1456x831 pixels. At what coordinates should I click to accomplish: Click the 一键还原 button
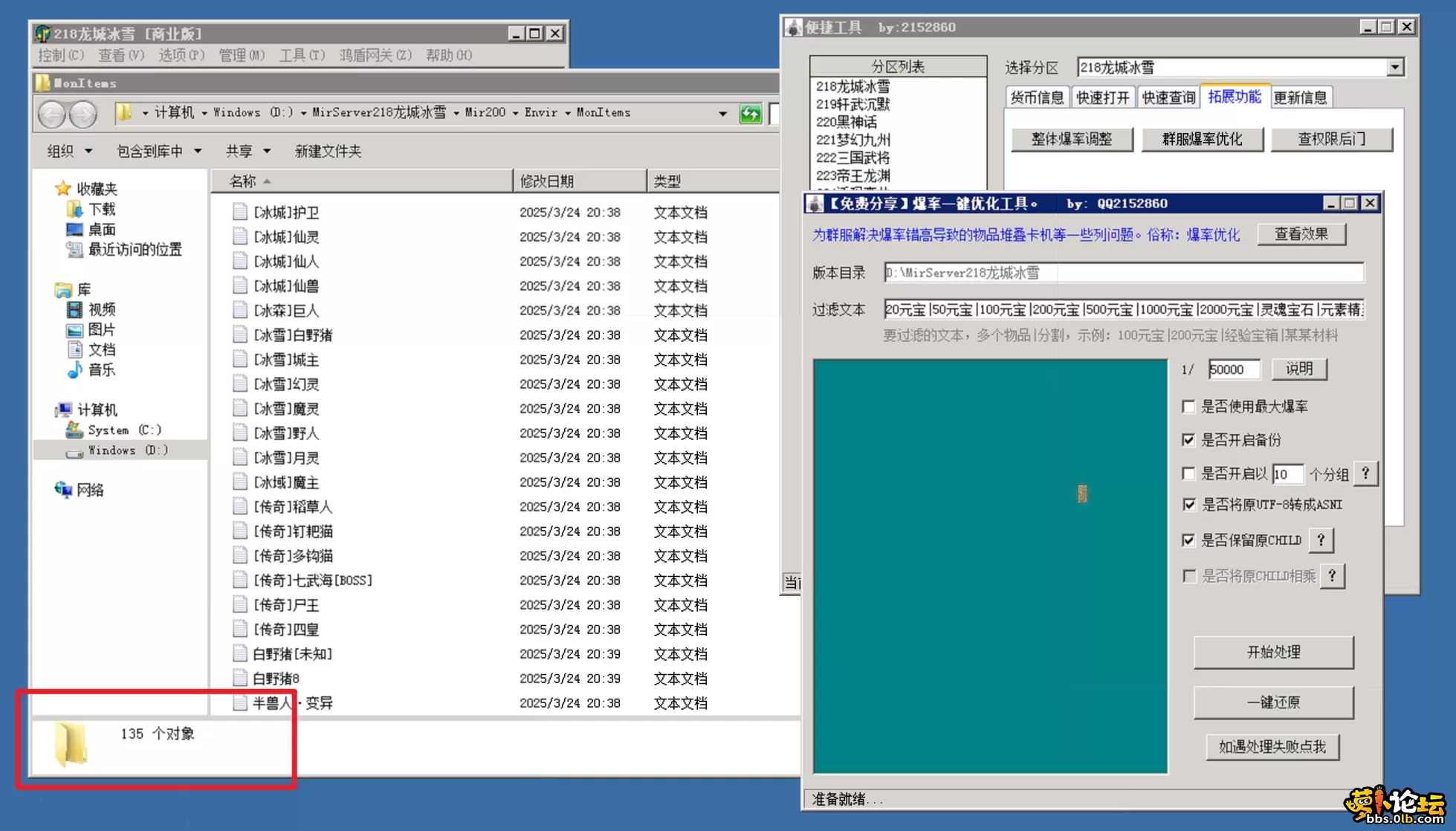point(1273,702)
